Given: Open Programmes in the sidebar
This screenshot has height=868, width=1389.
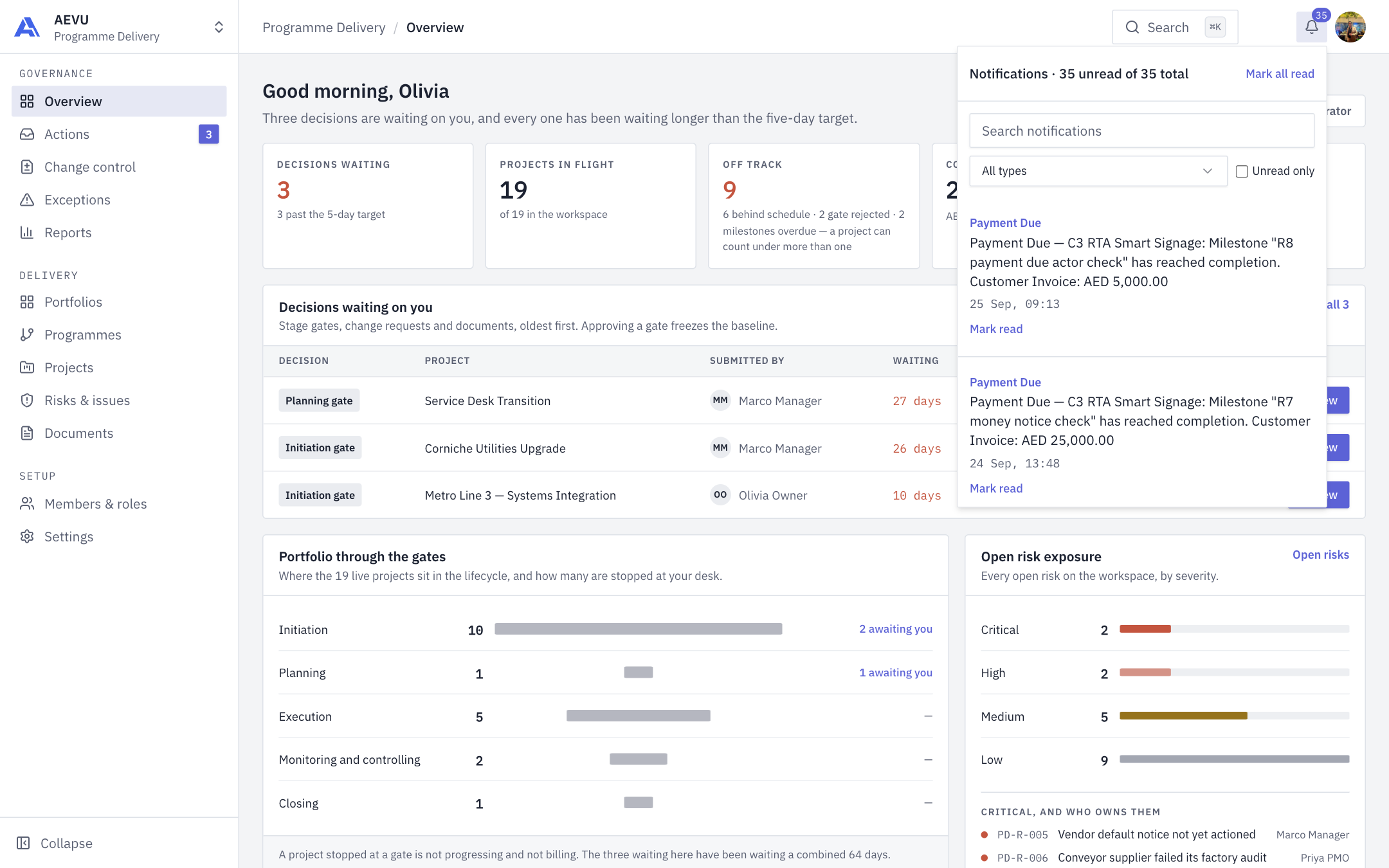Looking at the screenshot, I should (119, 335).
